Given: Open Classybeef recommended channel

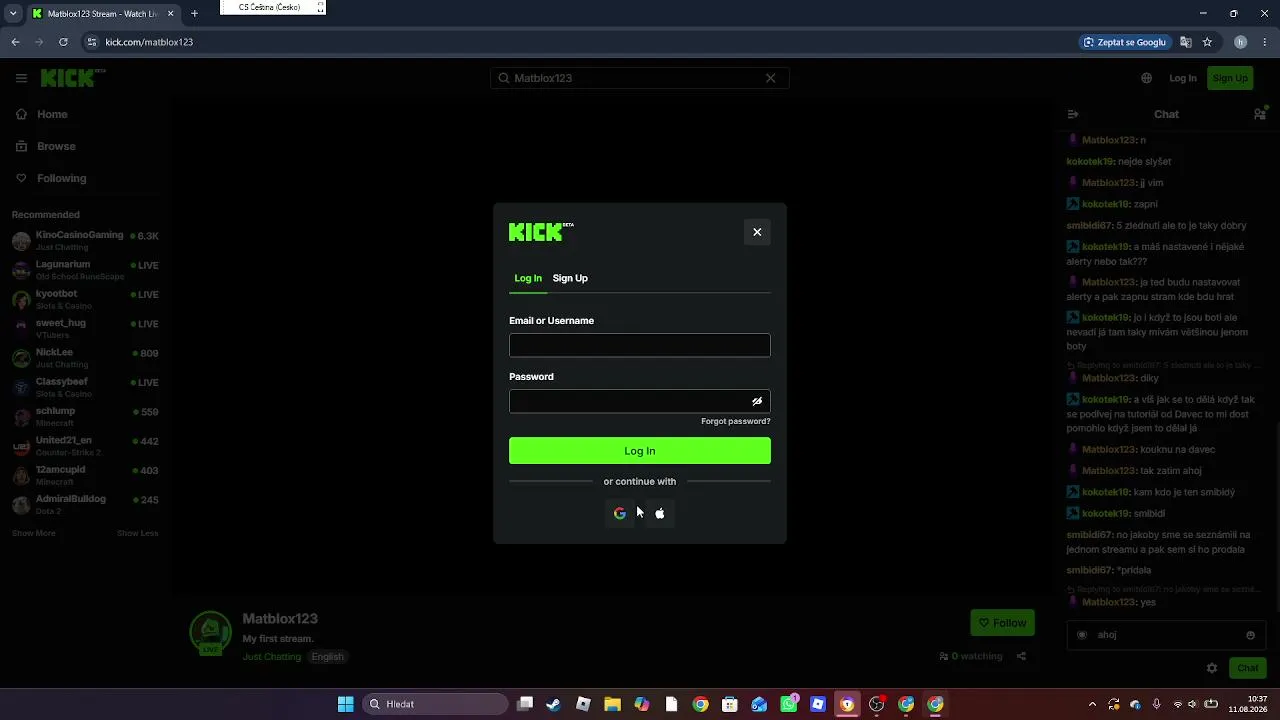Looking at the screenshot, I should click(x=85, y=387).
